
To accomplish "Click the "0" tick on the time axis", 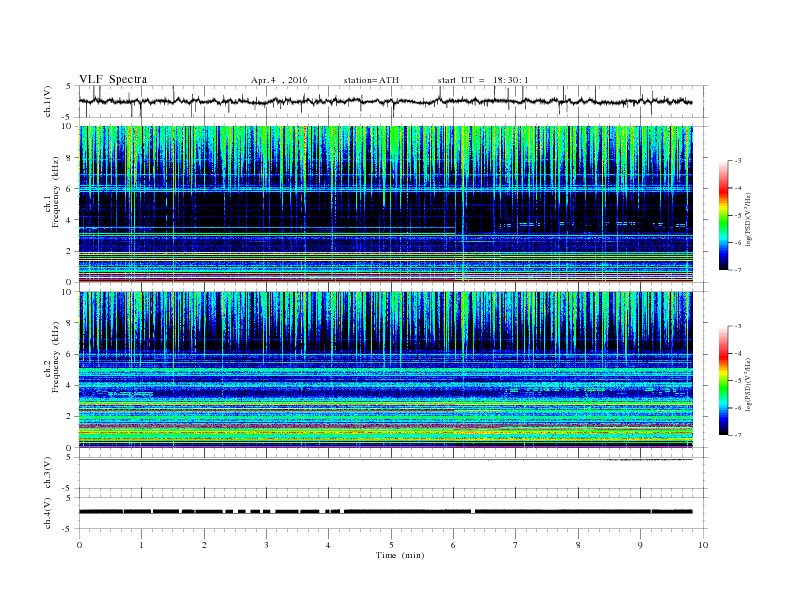I will pyautogui.click(x=79, y=545).
